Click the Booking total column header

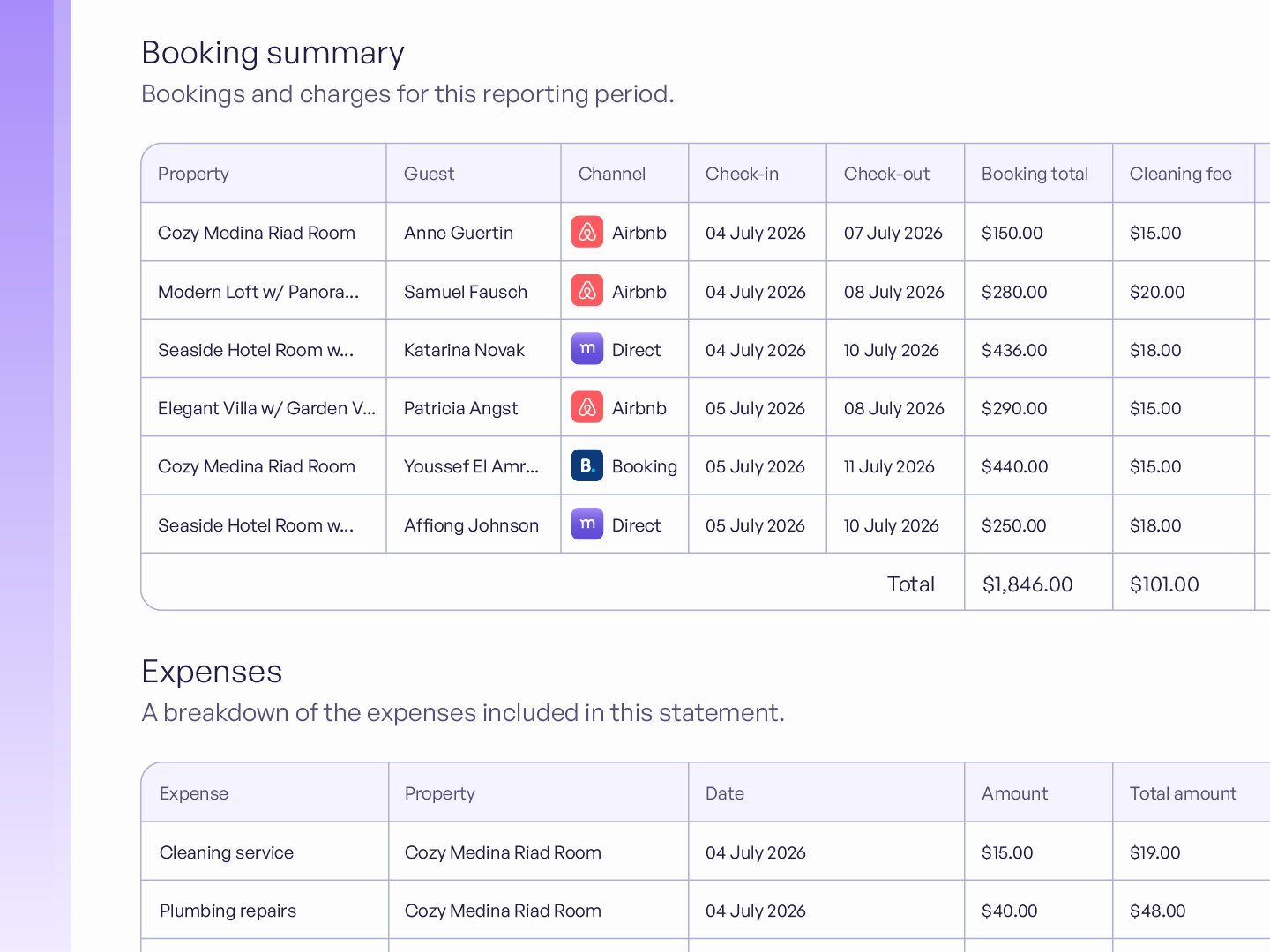pos(1035,174)
